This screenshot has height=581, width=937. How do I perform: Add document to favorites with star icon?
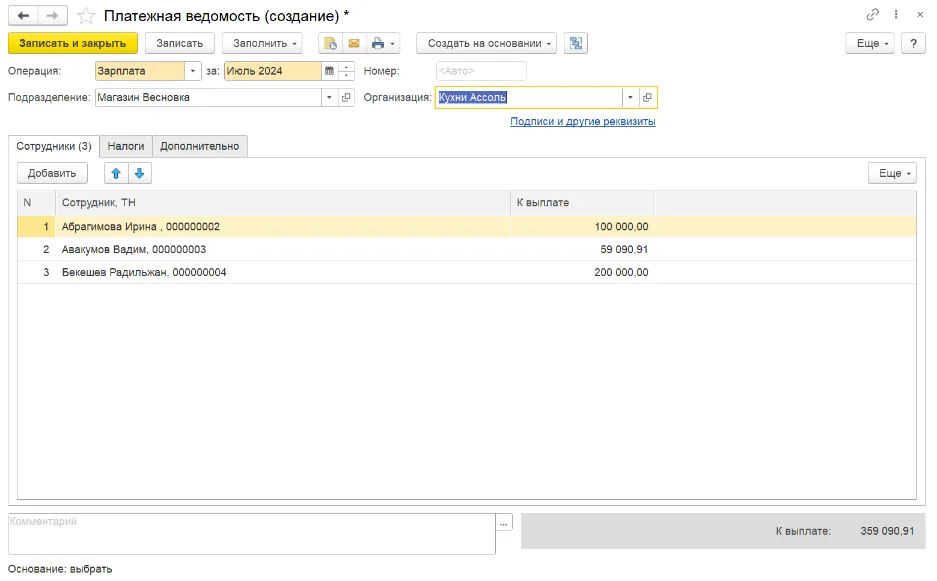point(86,16)
